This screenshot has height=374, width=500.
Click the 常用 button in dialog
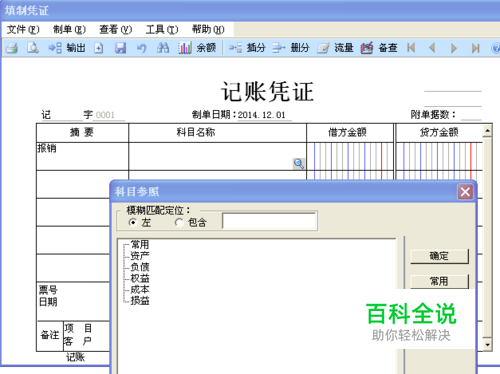click(439, 281)
